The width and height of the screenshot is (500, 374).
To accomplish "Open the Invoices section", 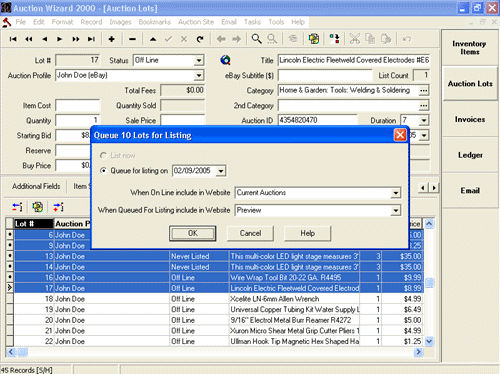I will coord(470,119).
